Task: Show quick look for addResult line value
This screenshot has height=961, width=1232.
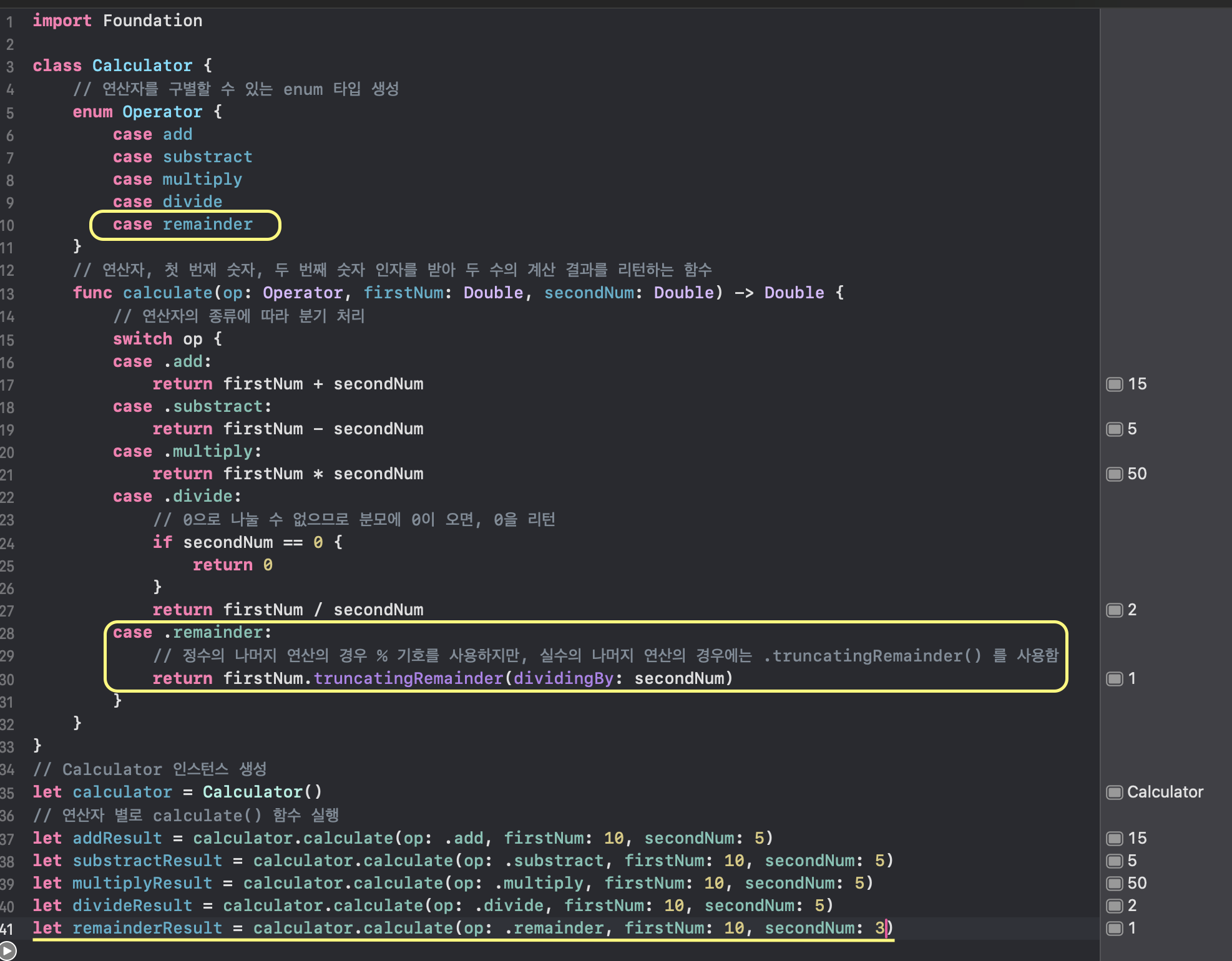Action: point(1114,839)
